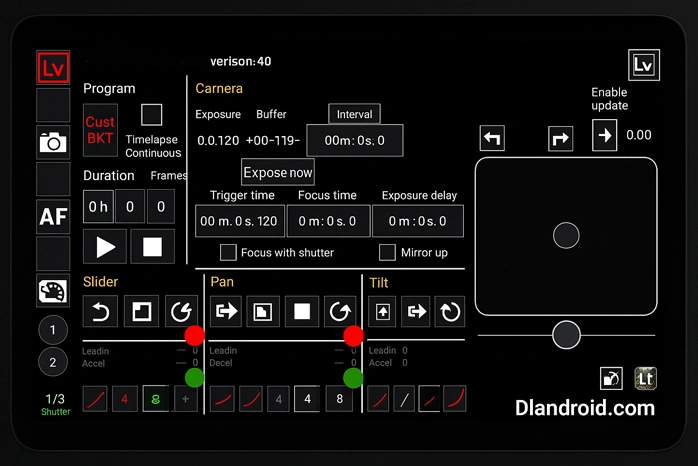The height and width of the screenshot is (466, 698).
Task: Start the program with play button
Action: click(105, 247)
